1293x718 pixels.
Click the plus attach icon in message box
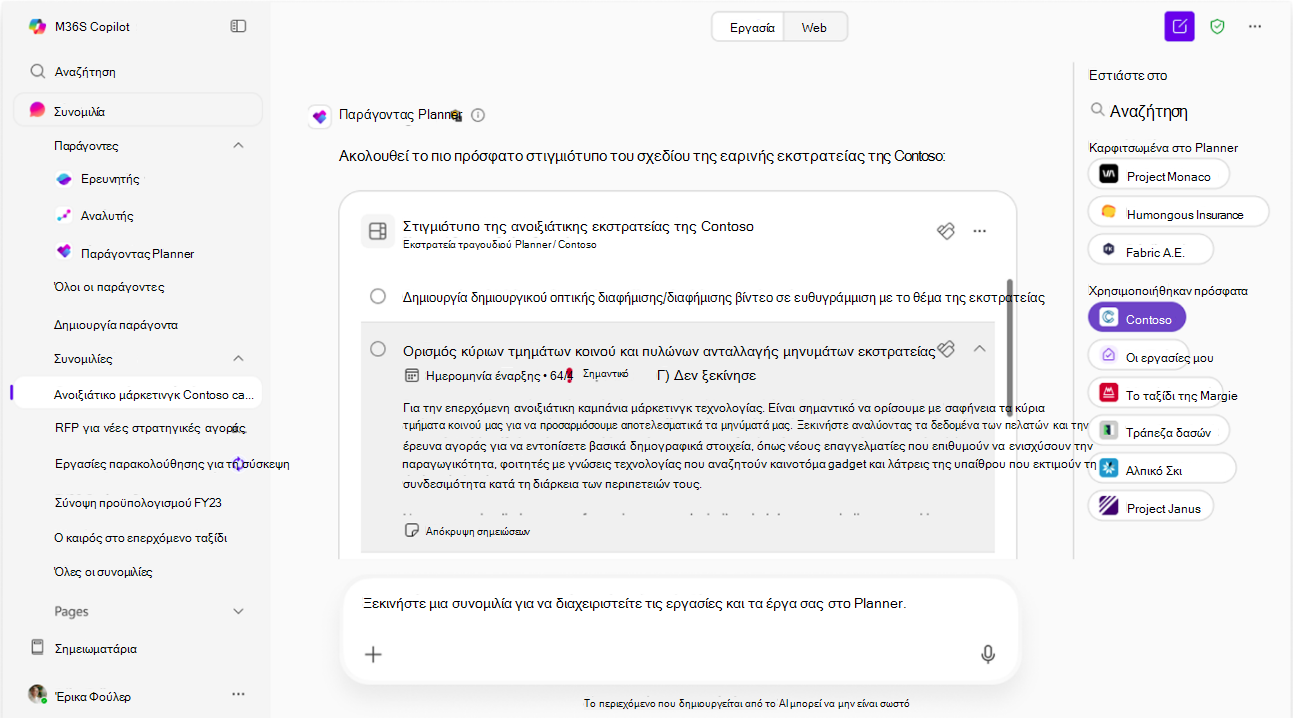pyautogui.click(x=373, y=655)
